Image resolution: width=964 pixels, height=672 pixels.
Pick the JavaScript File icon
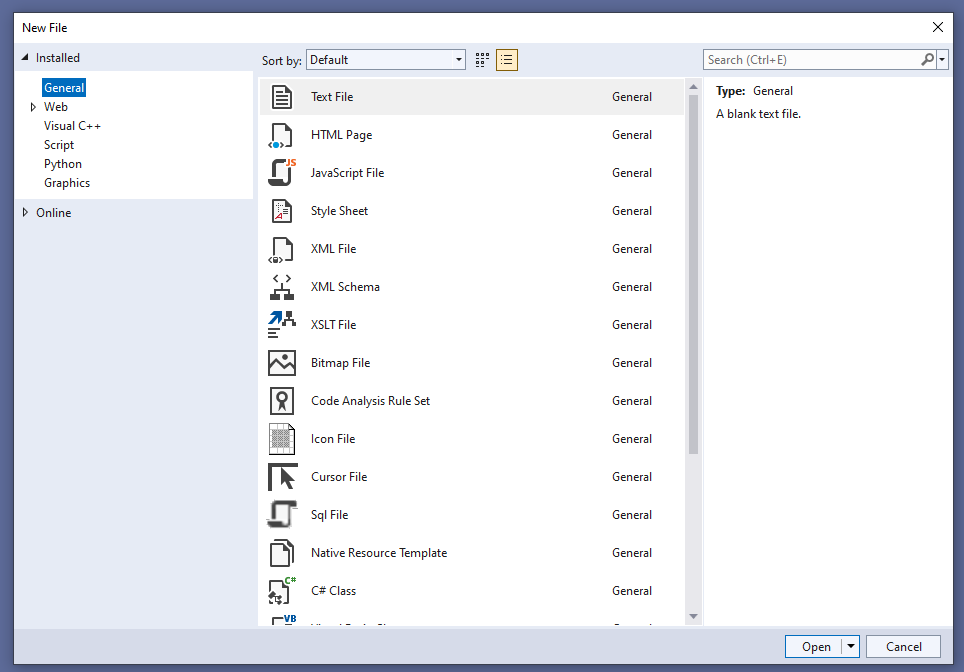coord(282,173)
